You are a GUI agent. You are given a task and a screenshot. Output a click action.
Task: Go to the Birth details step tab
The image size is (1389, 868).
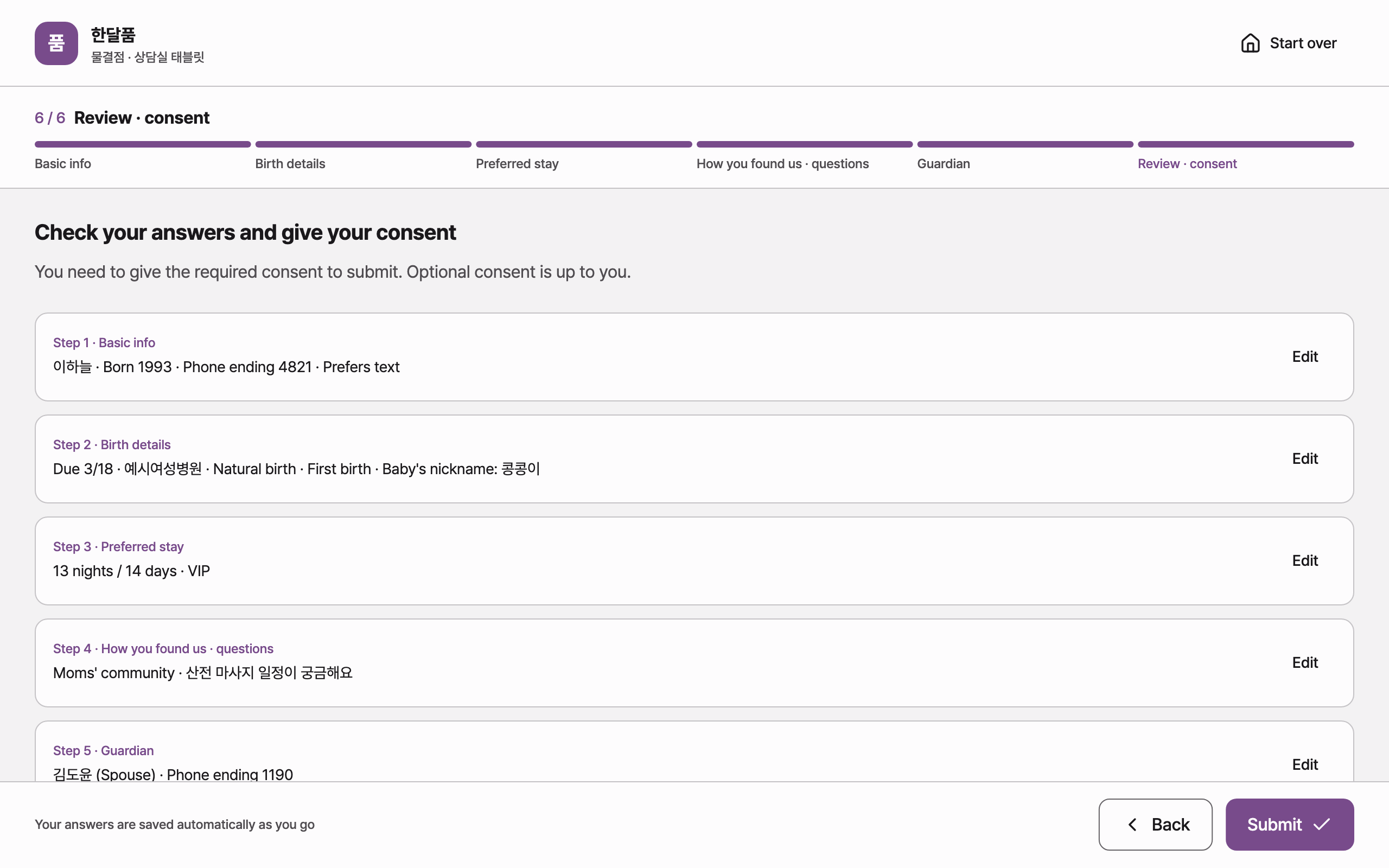coord(290,164)
